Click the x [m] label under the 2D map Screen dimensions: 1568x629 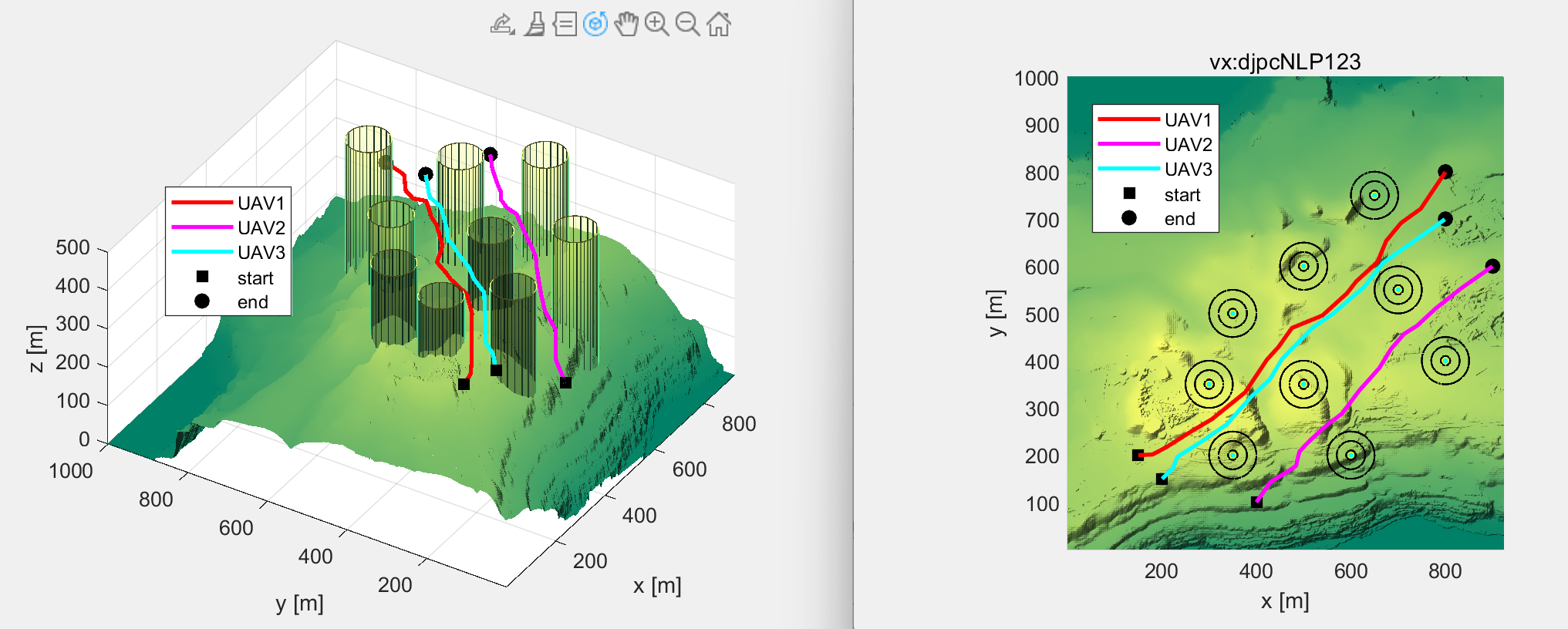click(x=1284, y=601)
